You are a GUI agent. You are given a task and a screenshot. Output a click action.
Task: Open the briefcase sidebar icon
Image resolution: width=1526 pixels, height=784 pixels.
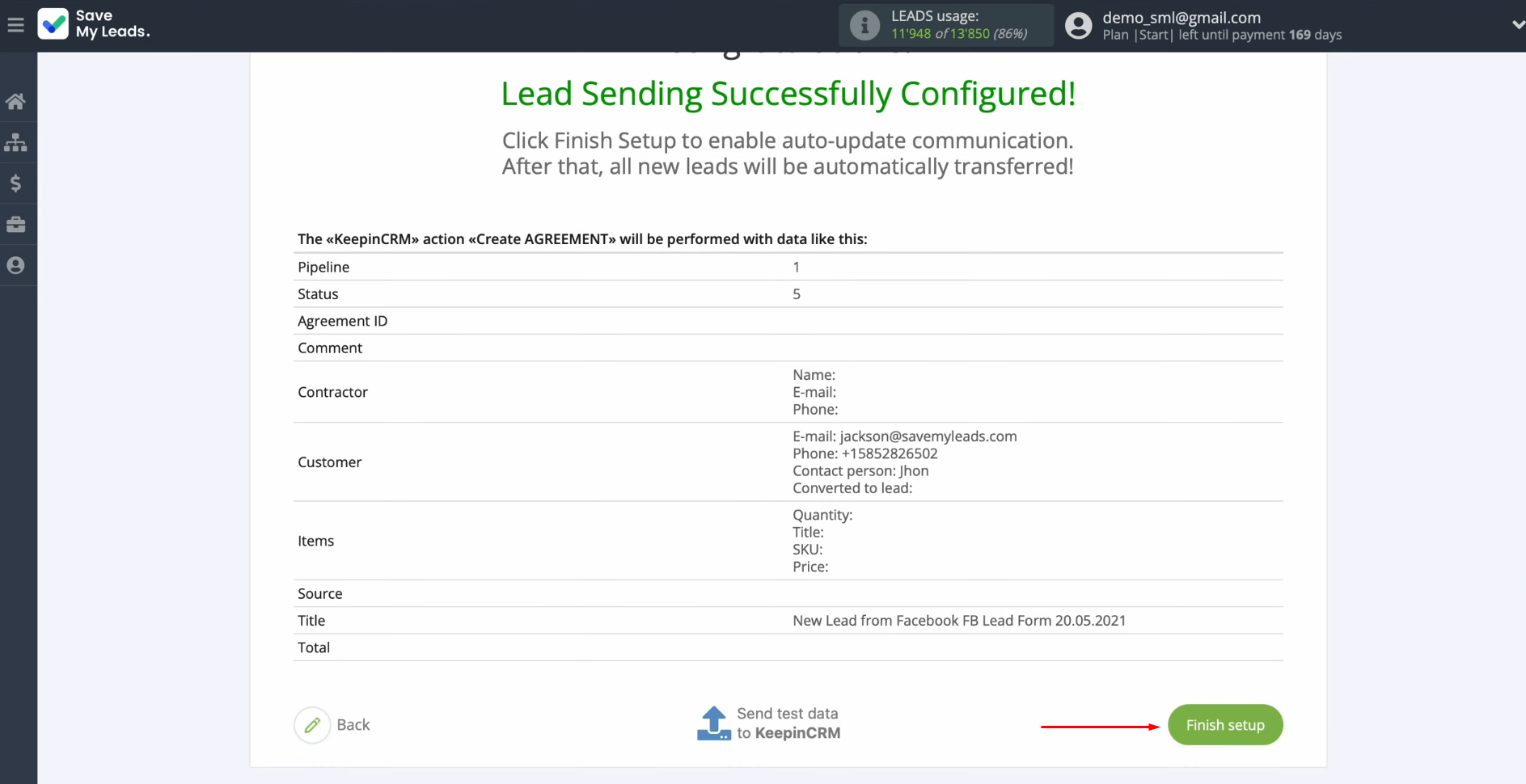tap(15, 224)
